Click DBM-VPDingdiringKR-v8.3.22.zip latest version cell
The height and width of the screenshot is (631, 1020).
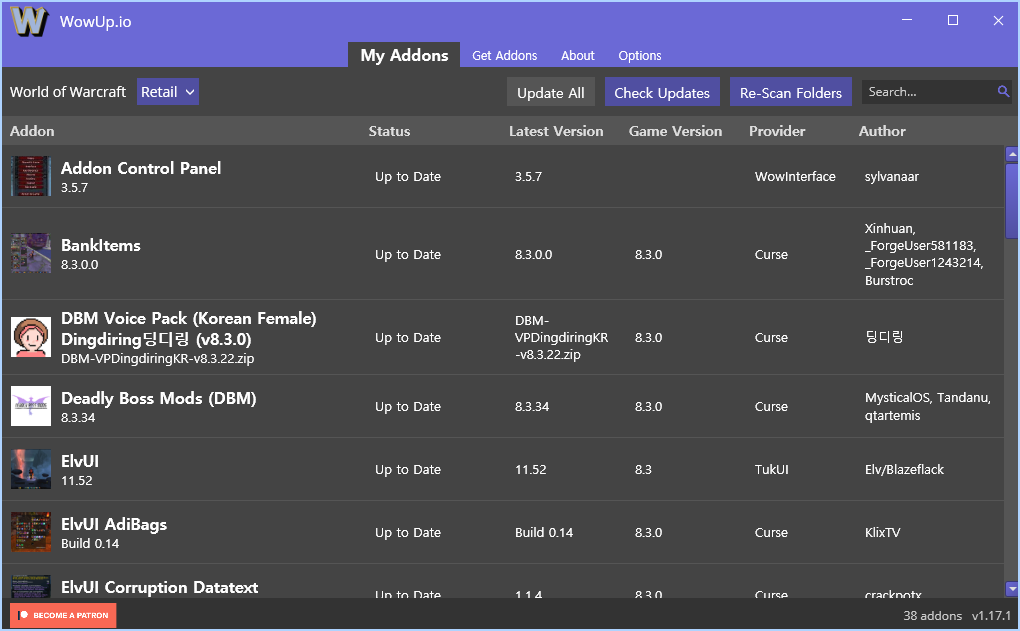click(x=561, y=338)
